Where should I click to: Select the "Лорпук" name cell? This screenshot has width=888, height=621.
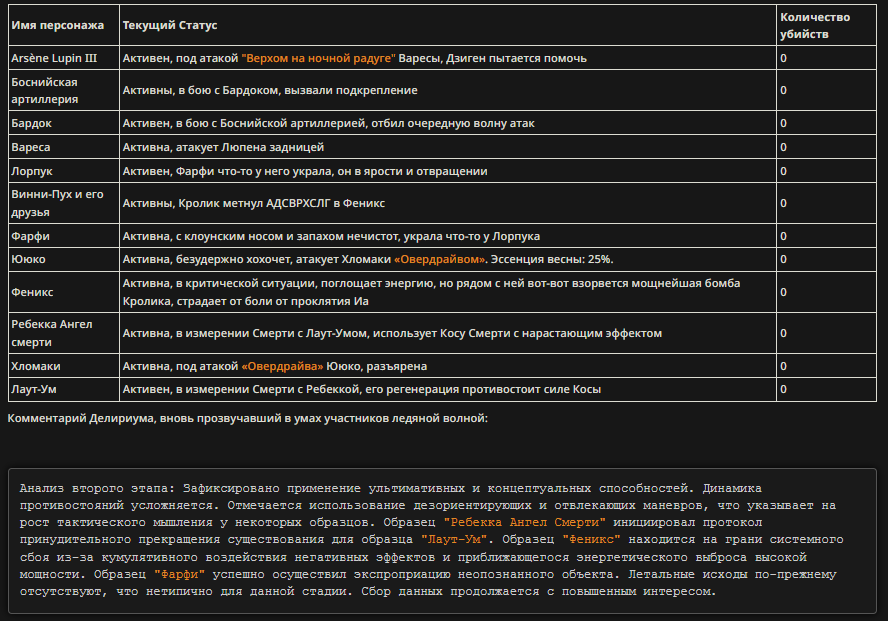(x=64, y=171)
